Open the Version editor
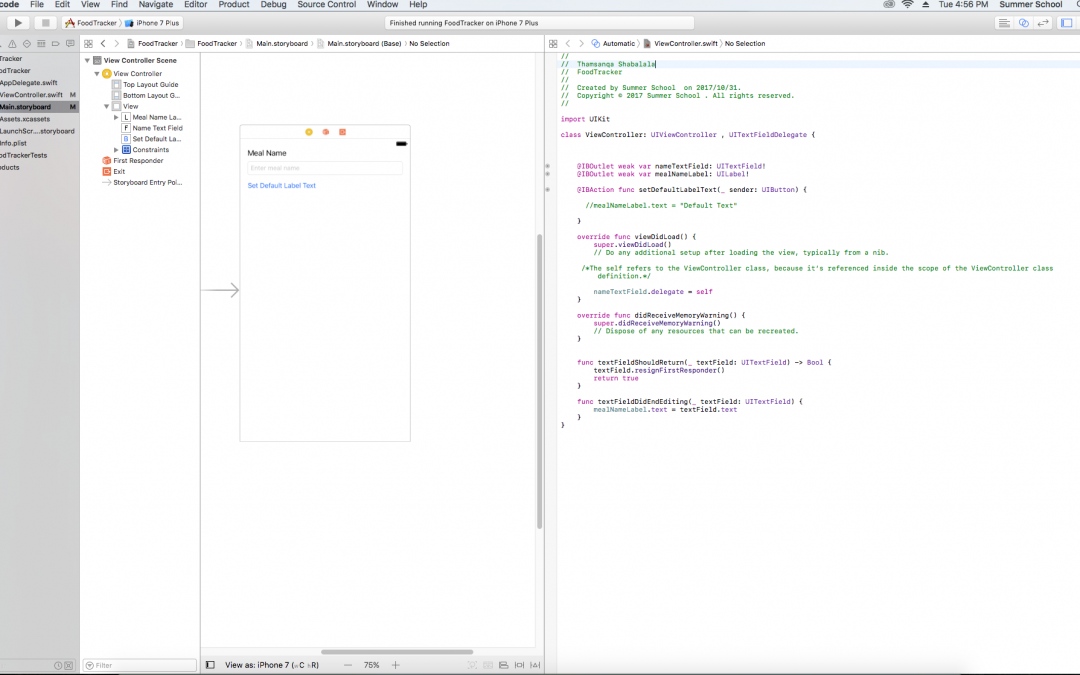Viewport: 1080px width, 675px height. [1044, 22]
